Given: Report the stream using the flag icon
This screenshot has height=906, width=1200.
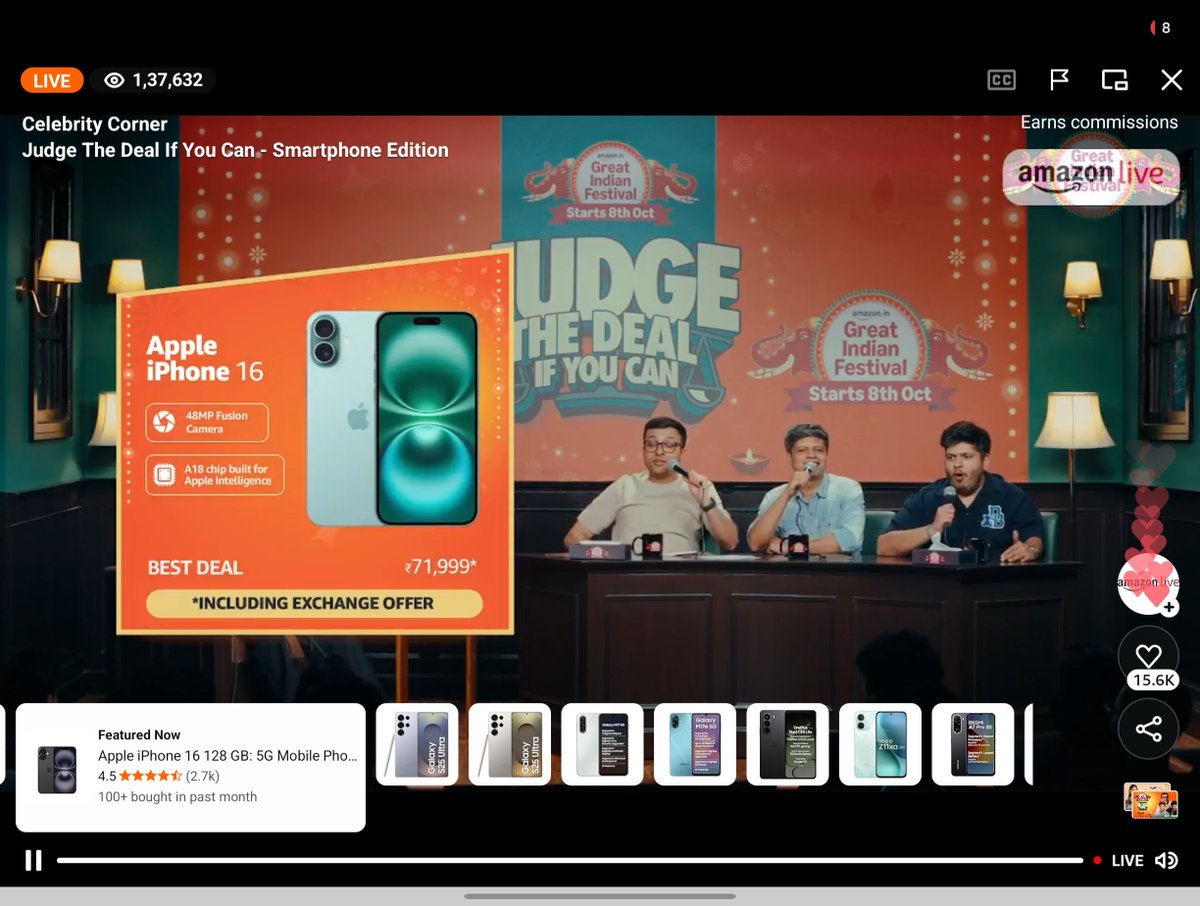Looking at the screenshot, I should pyautogui.click(x=1059, y=80).
